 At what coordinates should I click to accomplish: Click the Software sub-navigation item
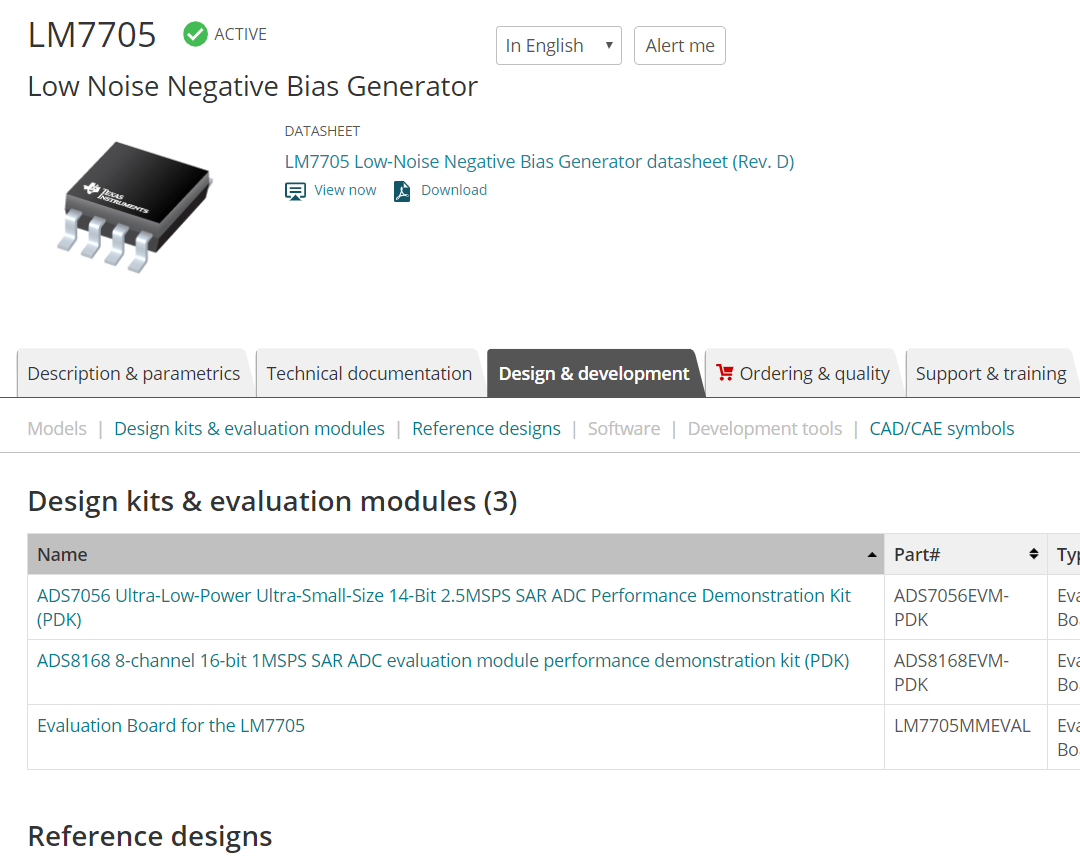[623, 428]
